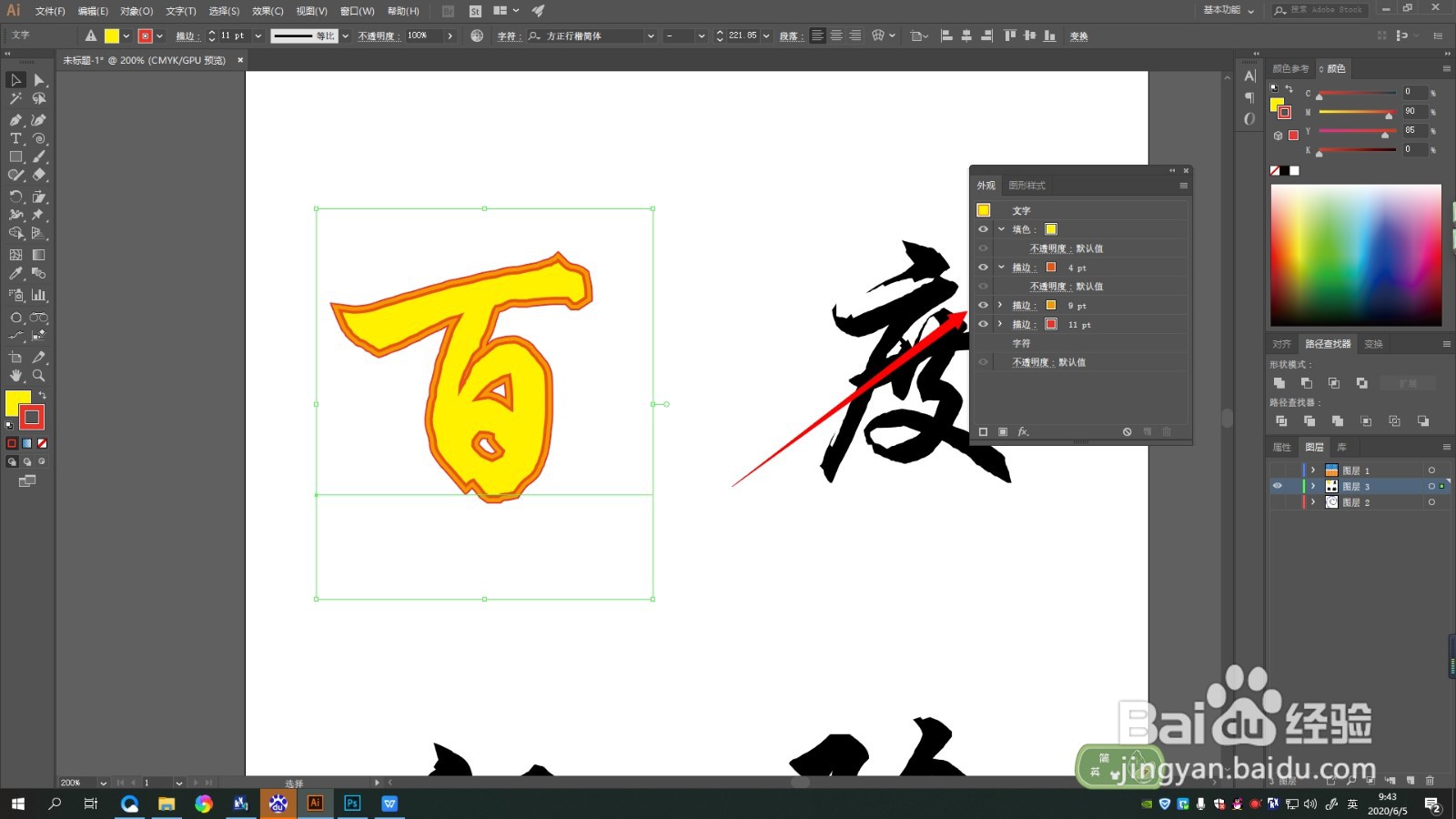
Task: Switch to the 对齐 tab
Action: [x=1281, y=344]
